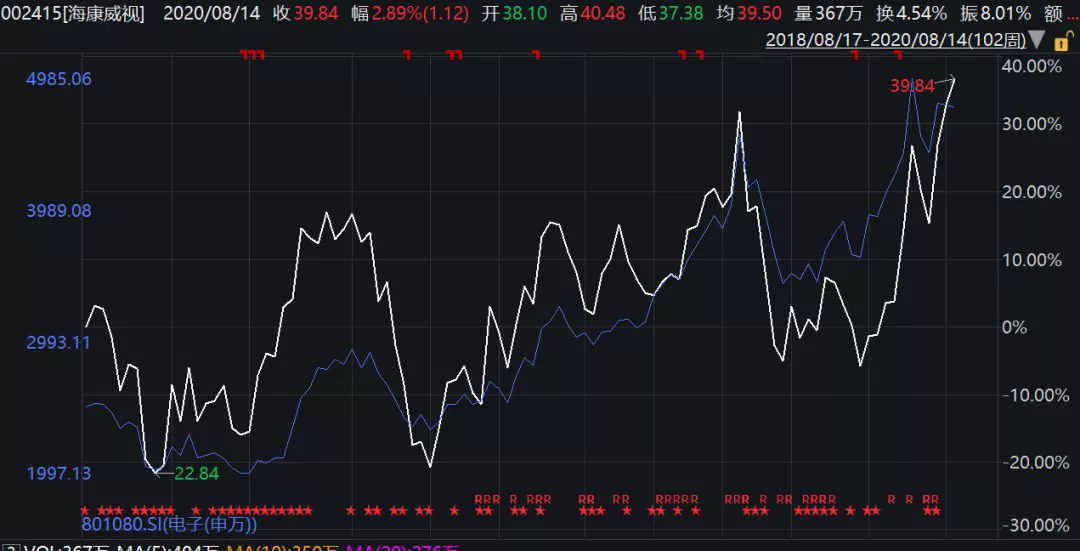This screenshot has width=1080, height=551.
Task: Click the rightmost red star event marker
Action: pyautogui.click(x=936, y=511)
